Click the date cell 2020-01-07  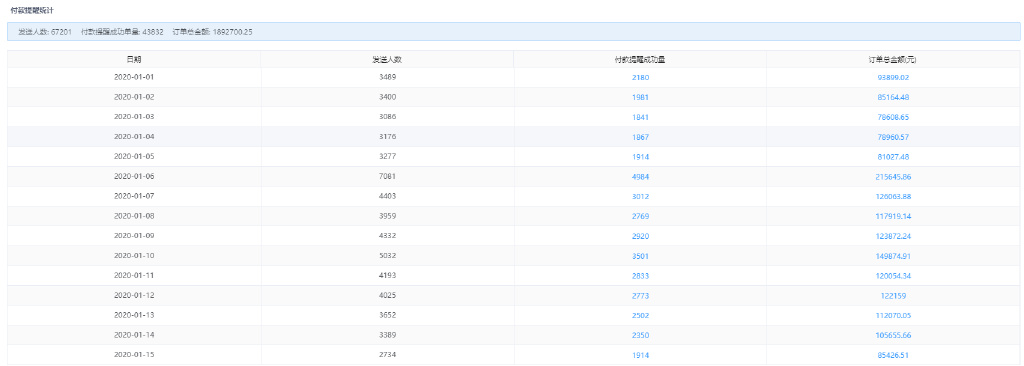(134, 197)
